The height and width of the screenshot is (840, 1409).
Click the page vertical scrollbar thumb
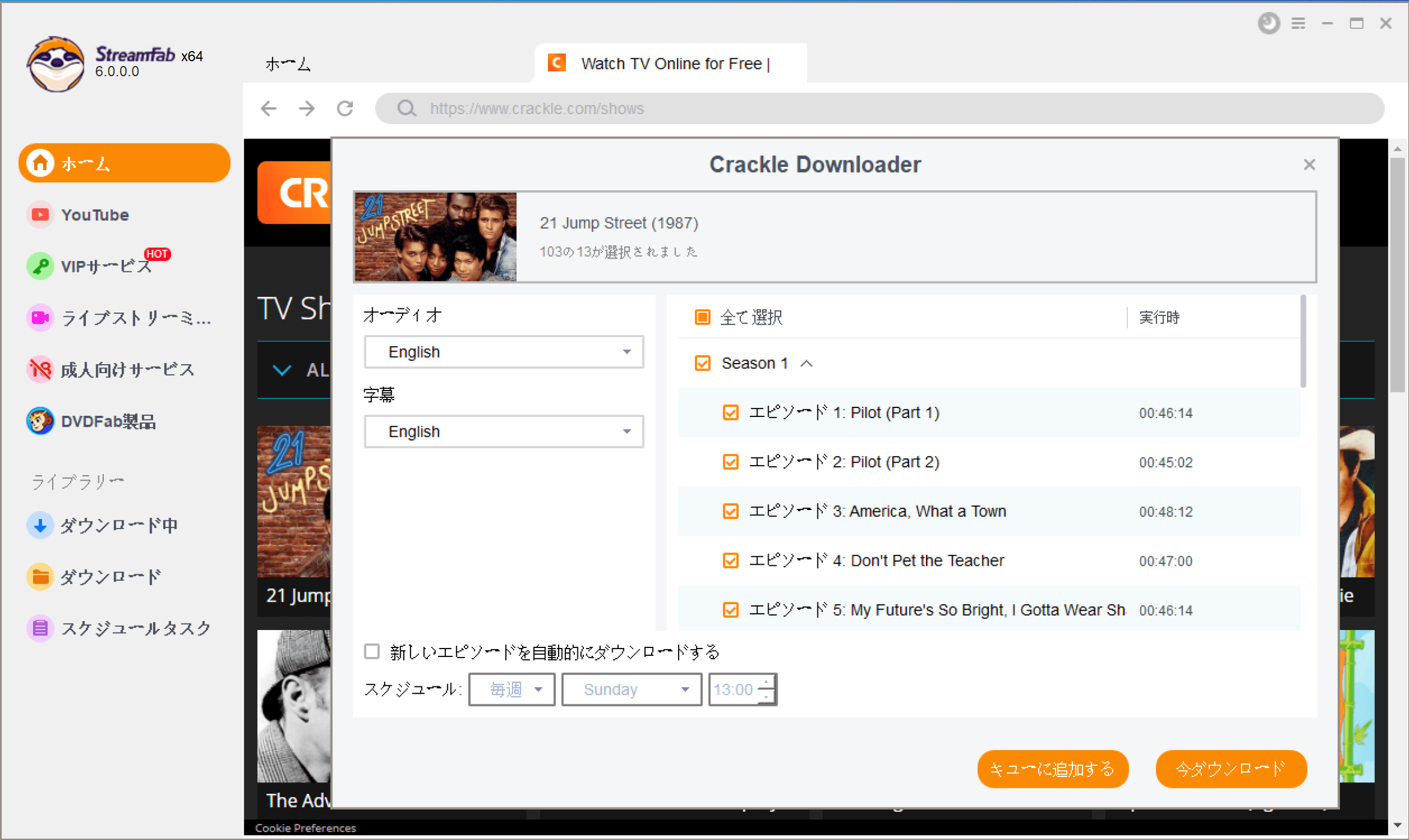1397,275
